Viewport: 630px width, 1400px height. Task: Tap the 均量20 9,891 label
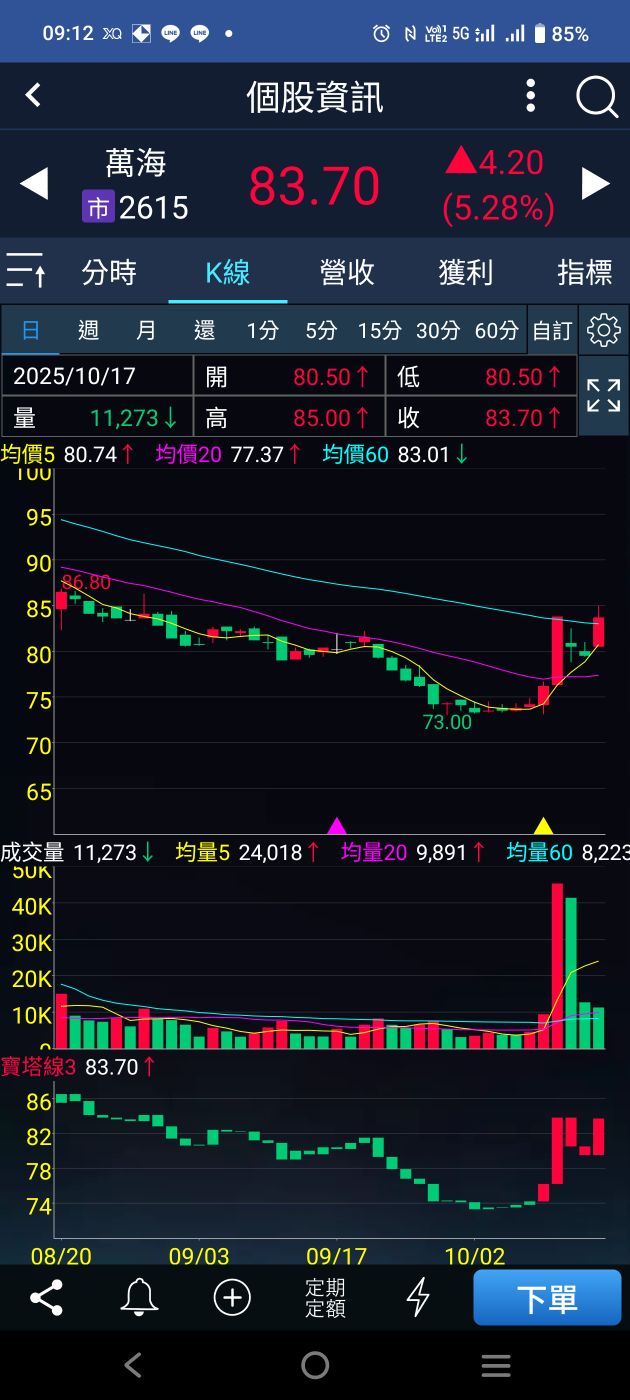tap(413, 852)
